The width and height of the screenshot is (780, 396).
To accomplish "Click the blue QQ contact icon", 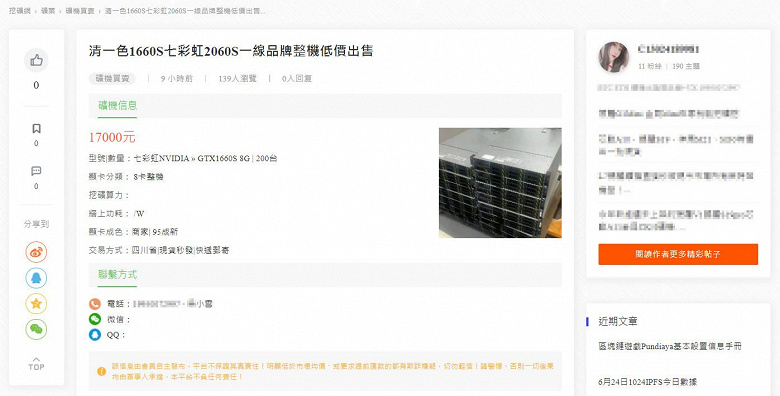I will [95, 335].
